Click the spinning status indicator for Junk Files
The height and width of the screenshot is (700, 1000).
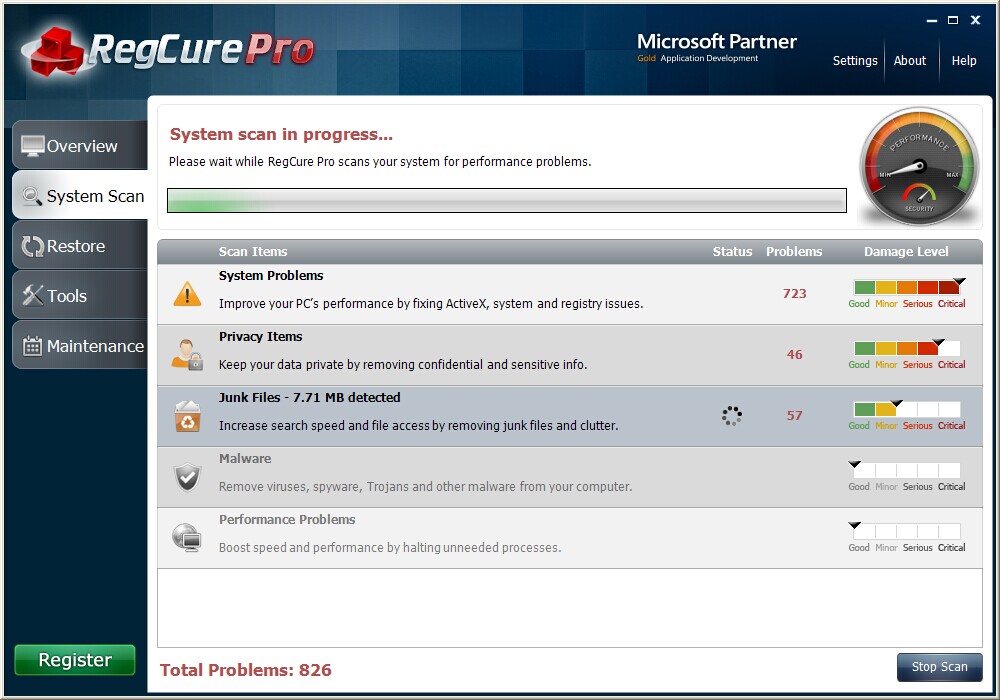pos(732,416)
